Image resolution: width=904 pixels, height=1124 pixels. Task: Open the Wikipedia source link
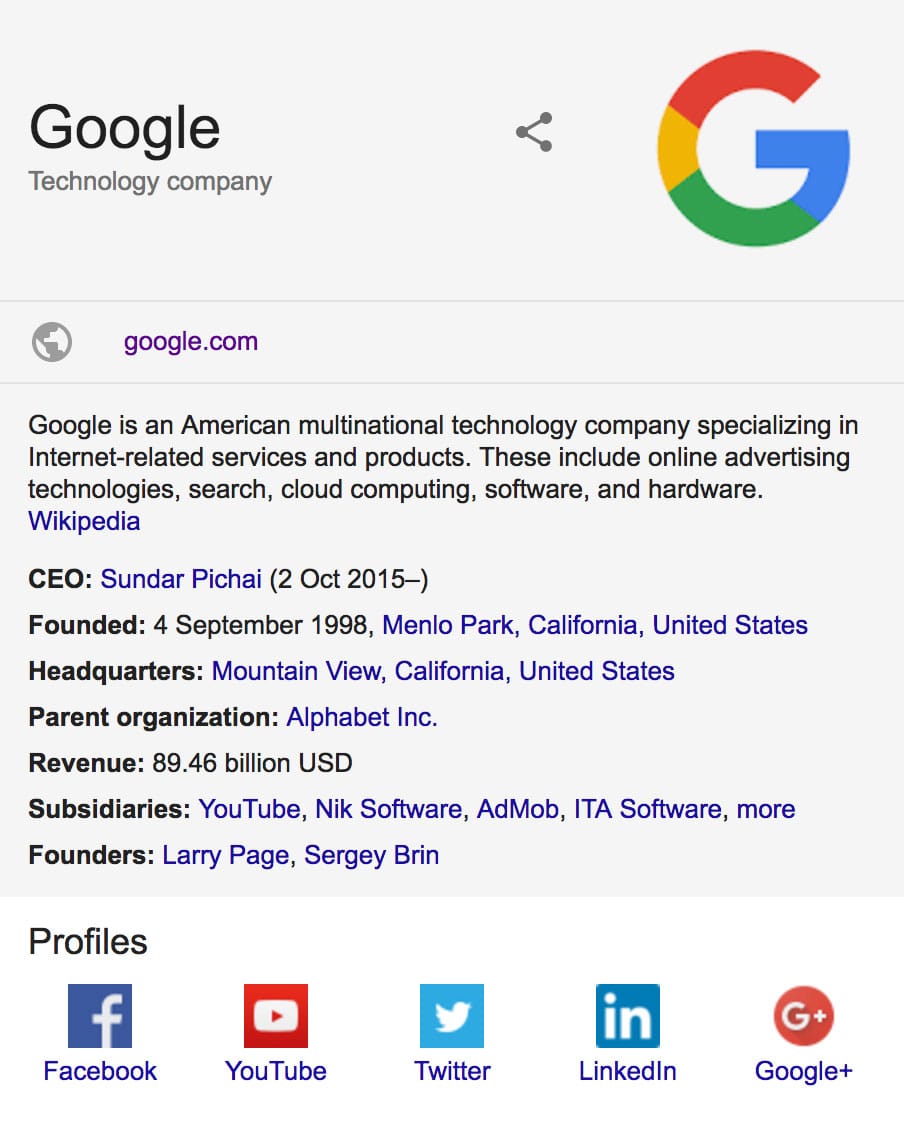coord(84,521)
